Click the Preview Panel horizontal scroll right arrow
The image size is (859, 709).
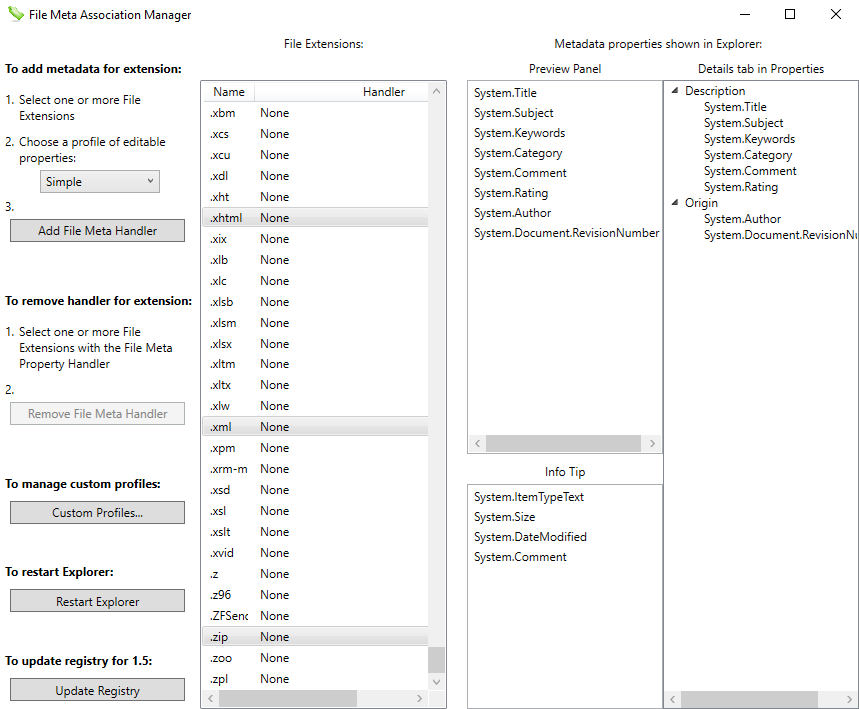tap(652, 443)
